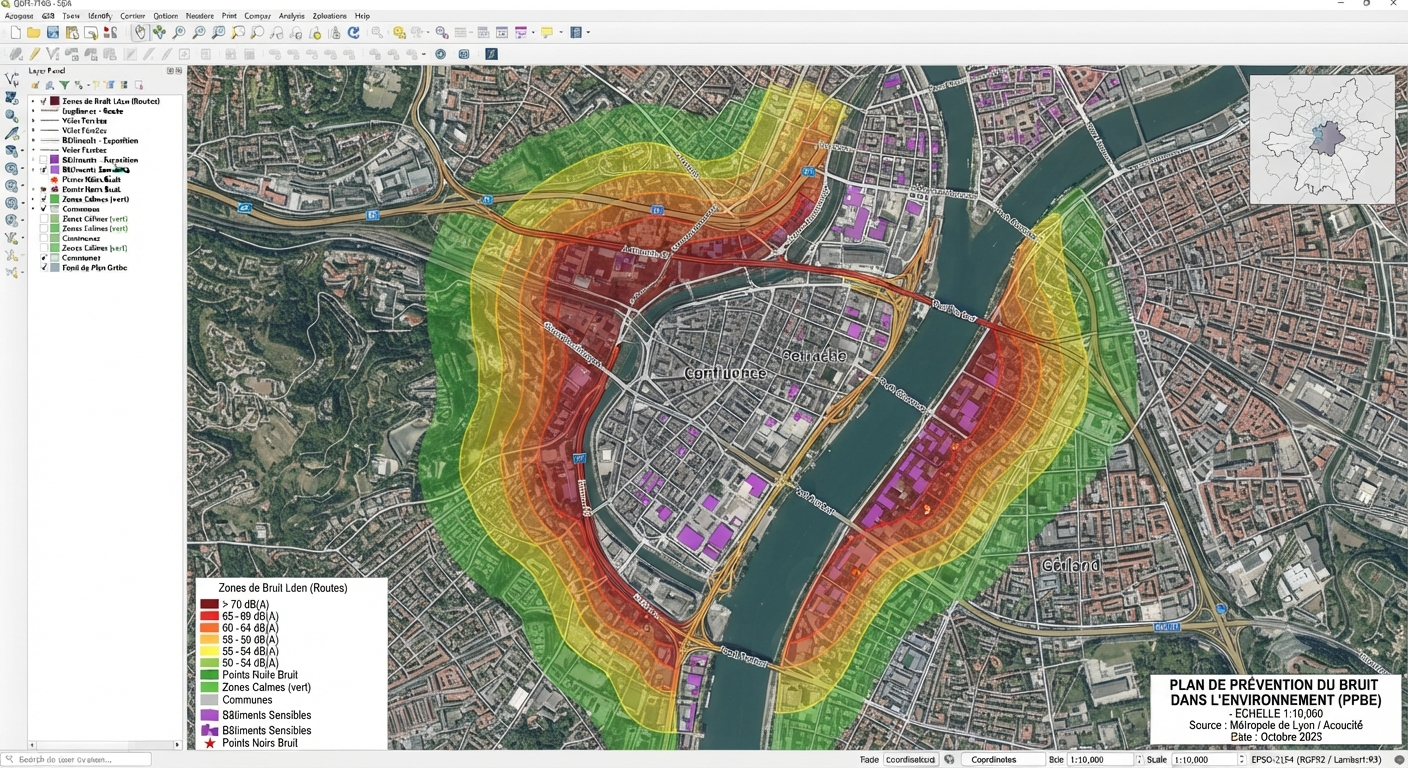Open the Scale combo box showing 1:10,000
Image resolution: width=1408 pixels, height=768 pixels.
[x=1207, y=760]
